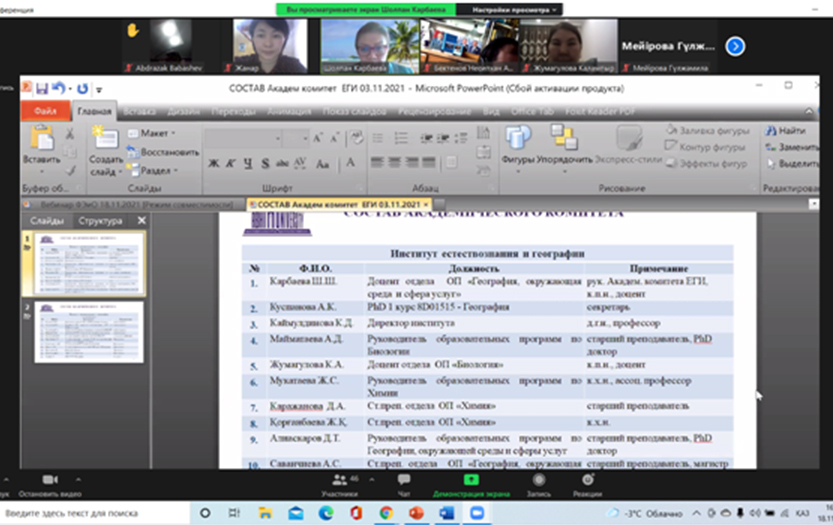Open the File (Файл) tab
The height and width of the screenshot is (525, 833).
pyautogui.click(x=46, y=111)
